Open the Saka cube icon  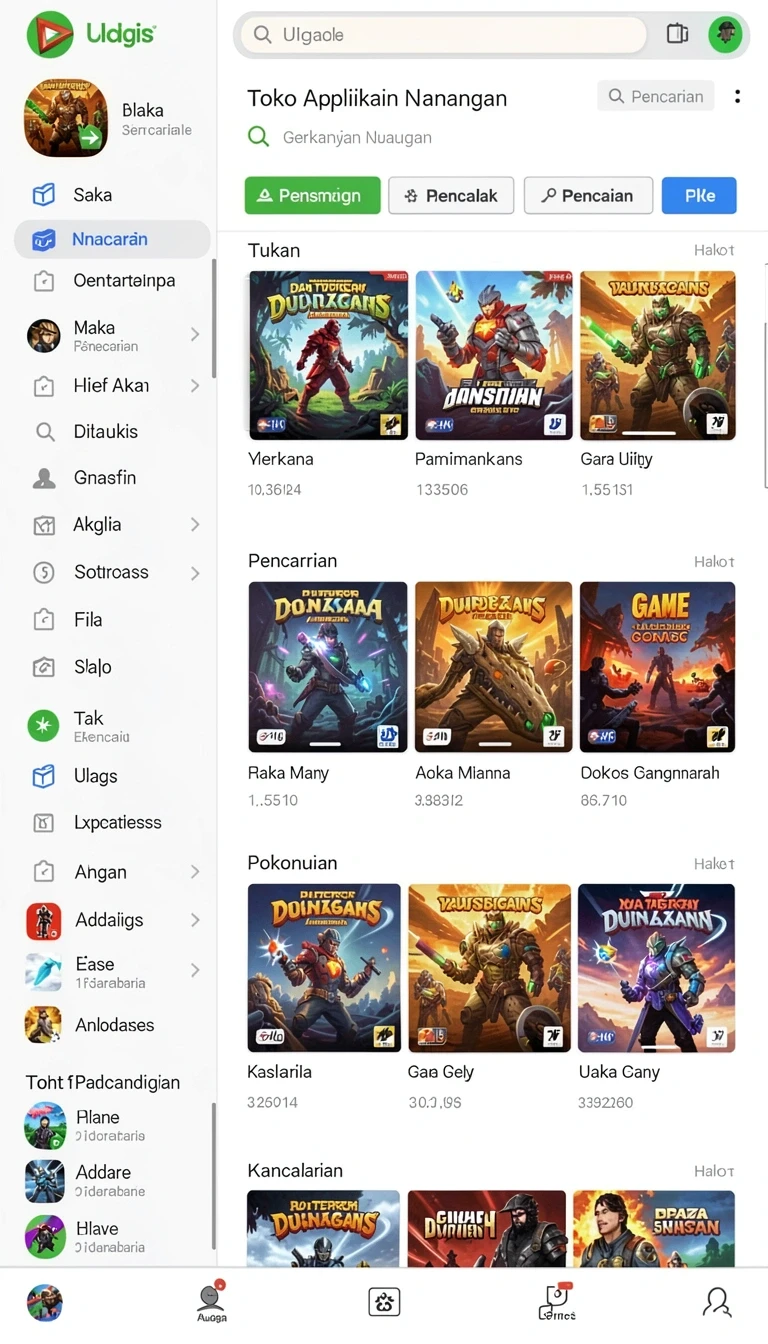43,195
